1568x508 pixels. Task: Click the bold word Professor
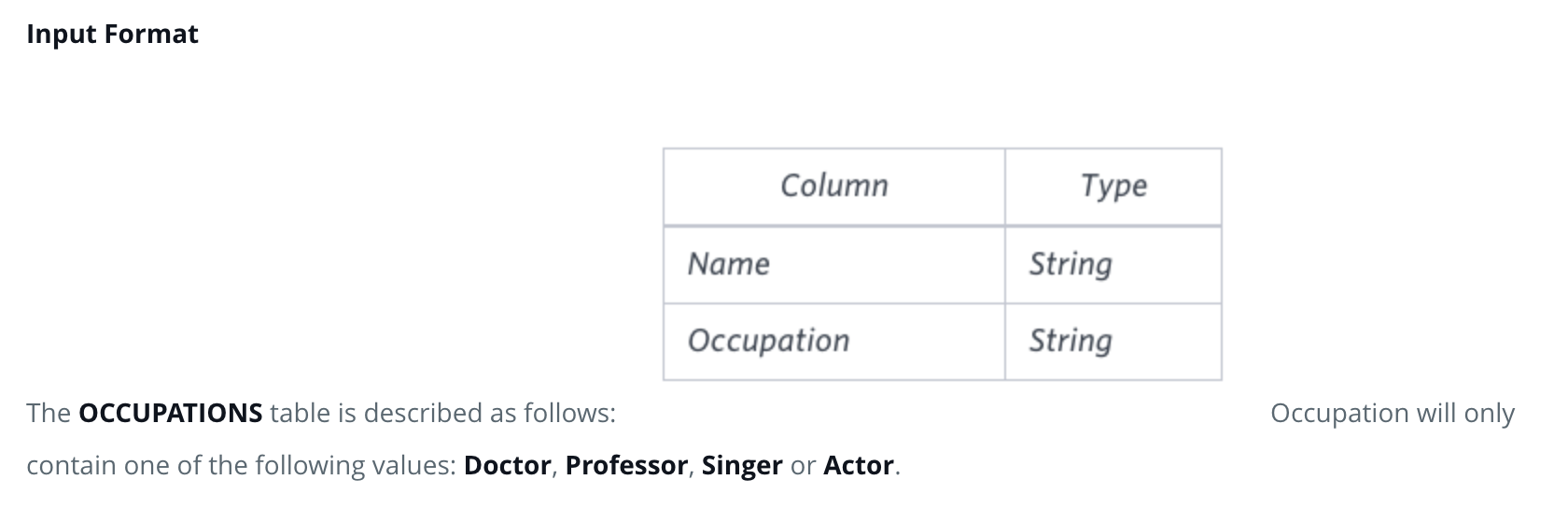click(x=626, y=465)
